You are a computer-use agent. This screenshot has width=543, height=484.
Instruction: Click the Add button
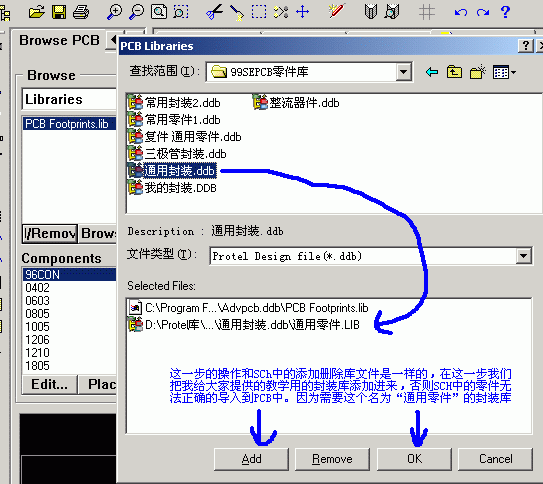(251, 459)
